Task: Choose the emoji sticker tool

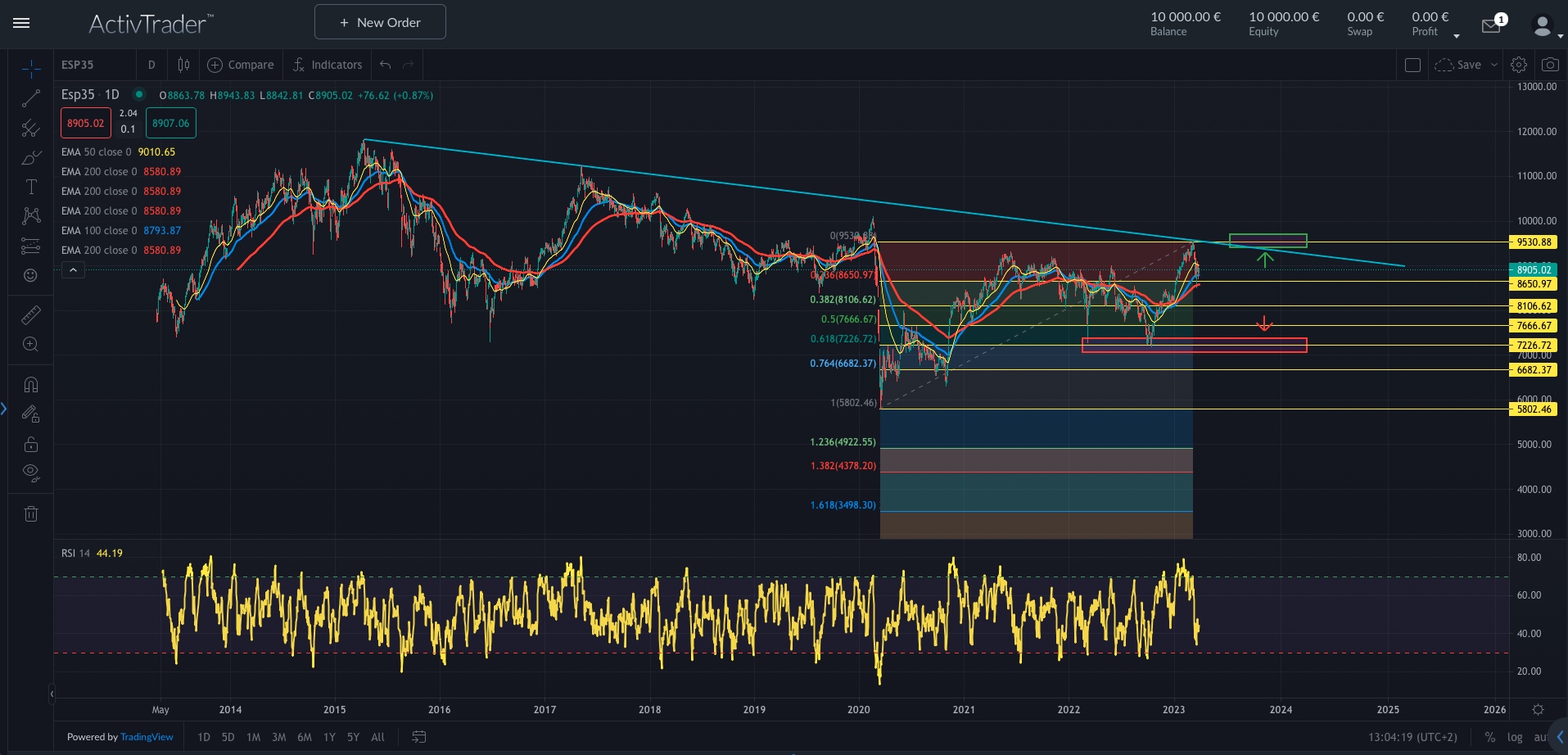Action: point(30,276)
